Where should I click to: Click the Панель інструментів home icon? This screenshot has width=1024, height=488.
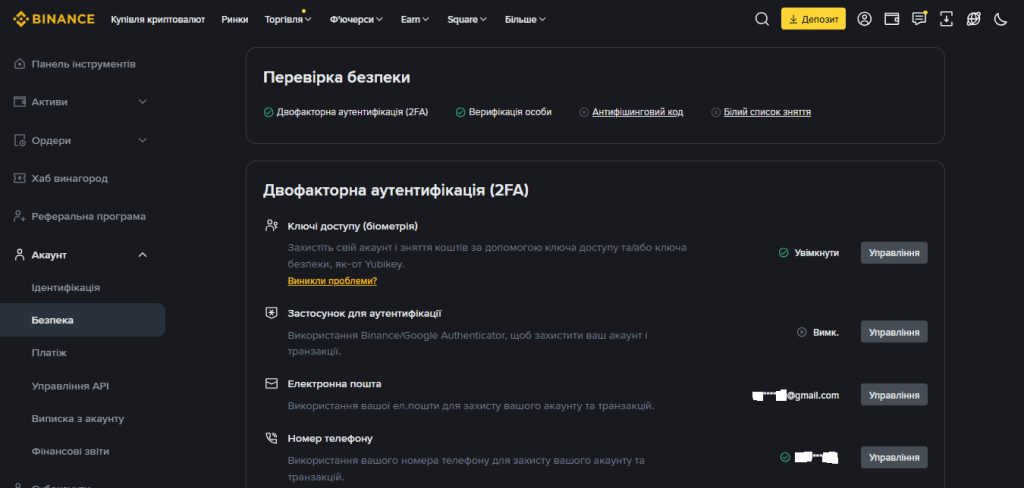(x=19, y=64)
